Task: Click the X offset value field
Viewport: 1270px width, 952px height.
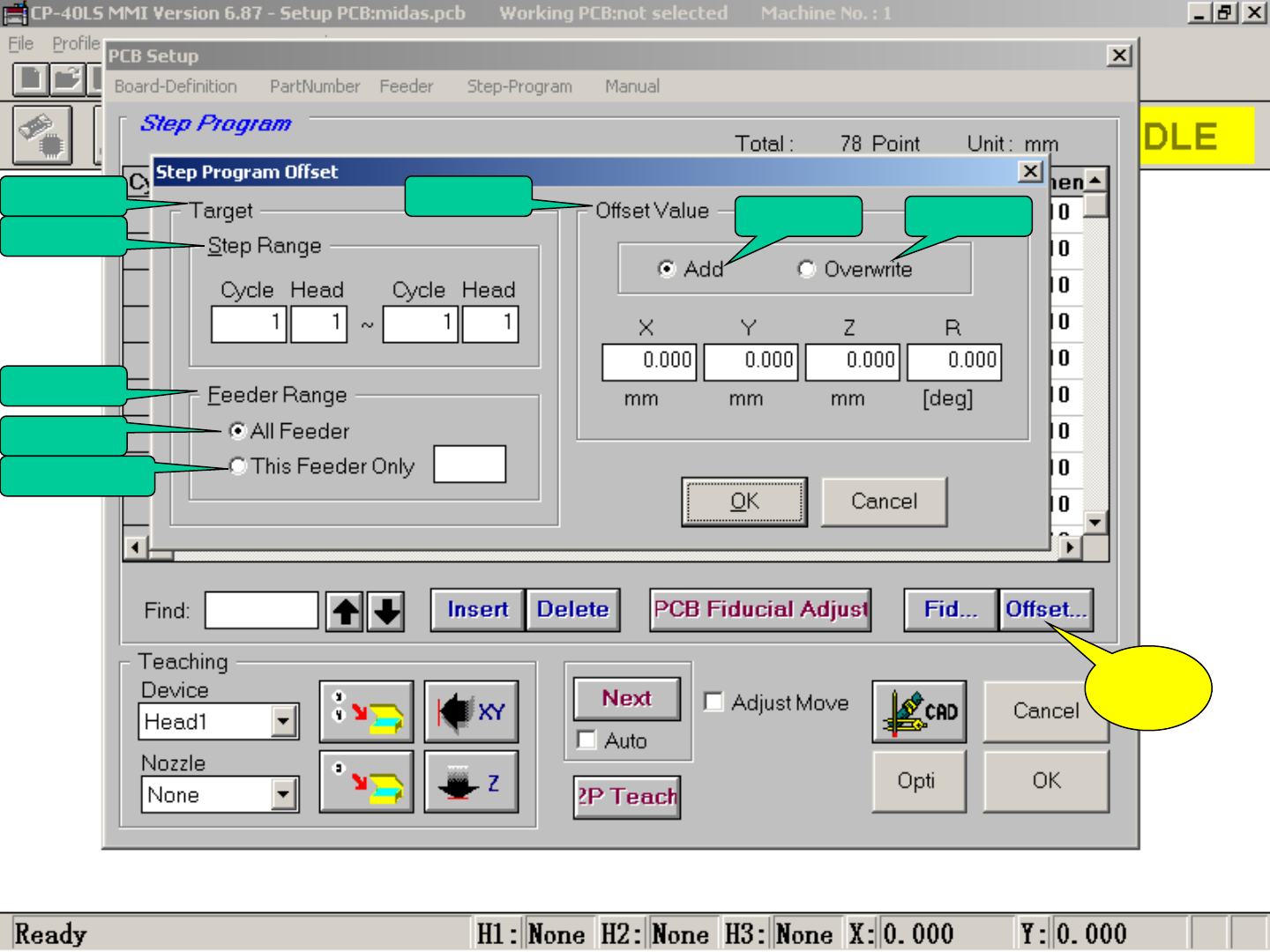Action: [x=649, y=361]
